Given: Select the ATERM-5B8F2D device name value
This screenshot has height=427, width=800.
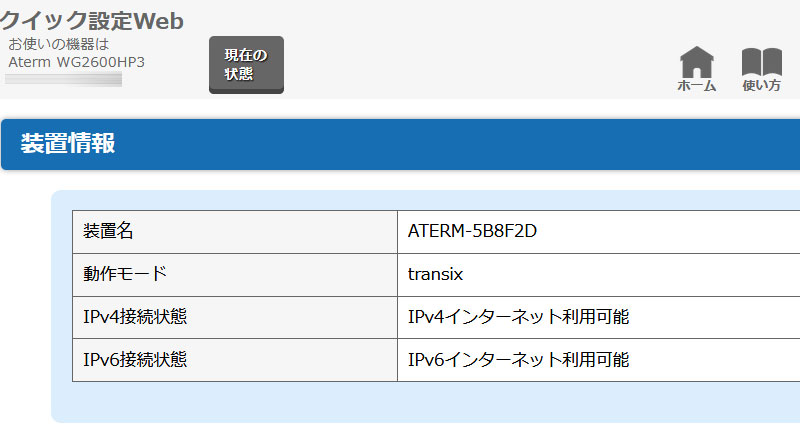Looking at the screenshot, I should coord(472,231).
